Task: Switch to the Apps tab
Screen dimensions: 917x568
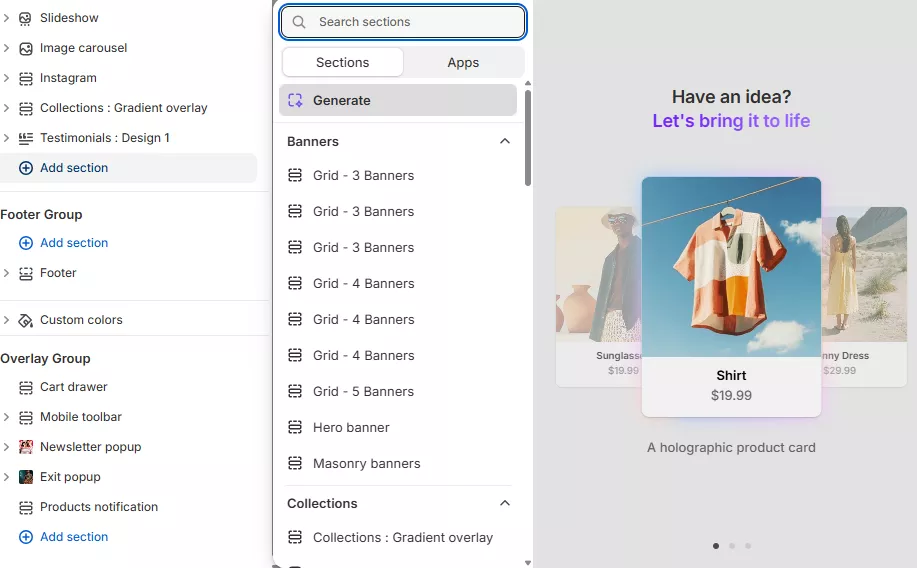Action: (x=463, y=62)
